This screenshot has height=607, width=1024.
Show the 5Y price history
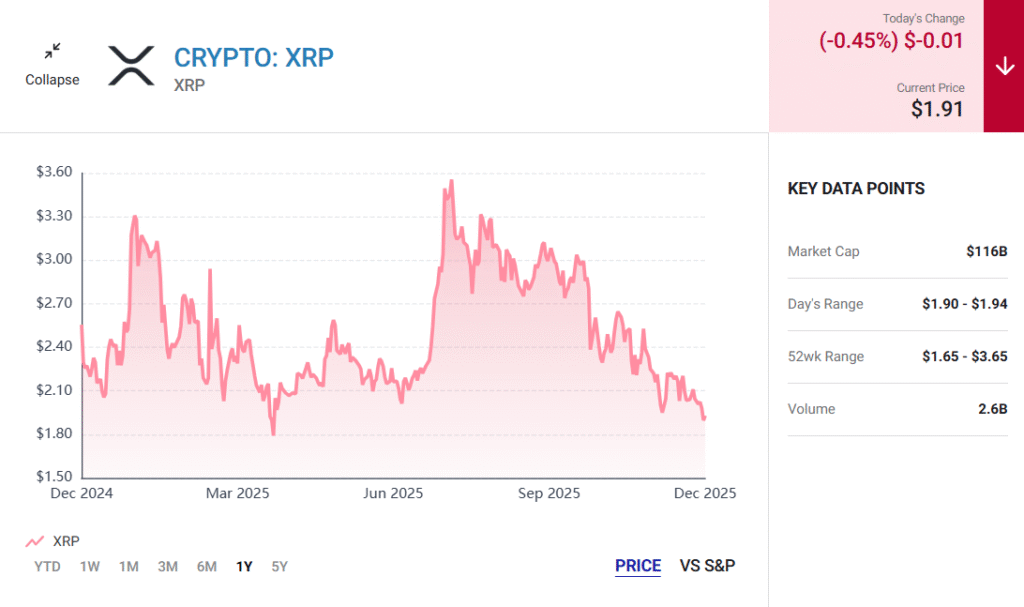tap(279, 567)
